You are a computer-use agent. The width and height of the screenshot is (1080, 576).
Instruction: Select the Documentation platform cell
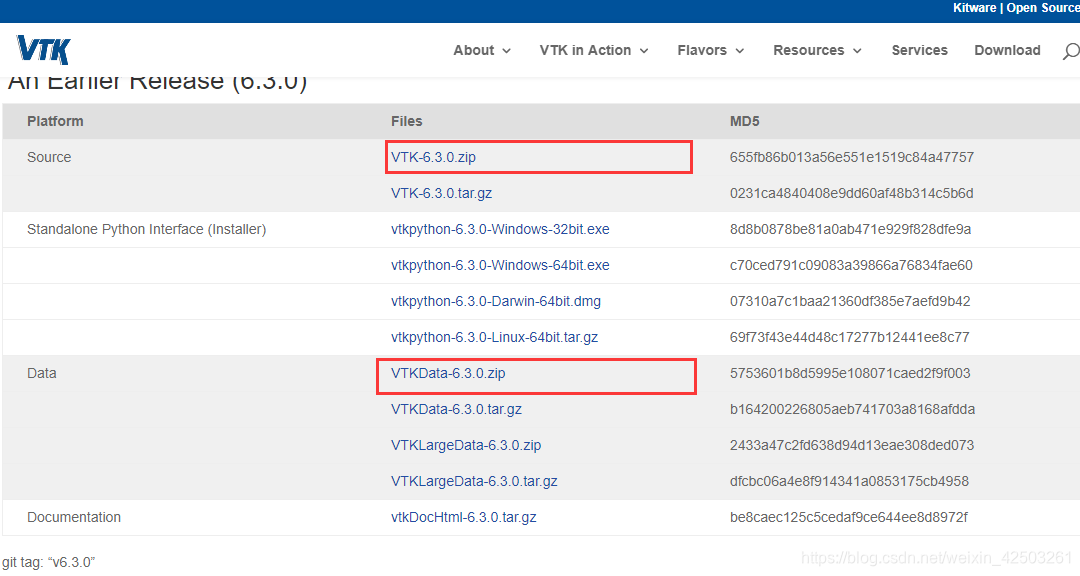point(74,517)
